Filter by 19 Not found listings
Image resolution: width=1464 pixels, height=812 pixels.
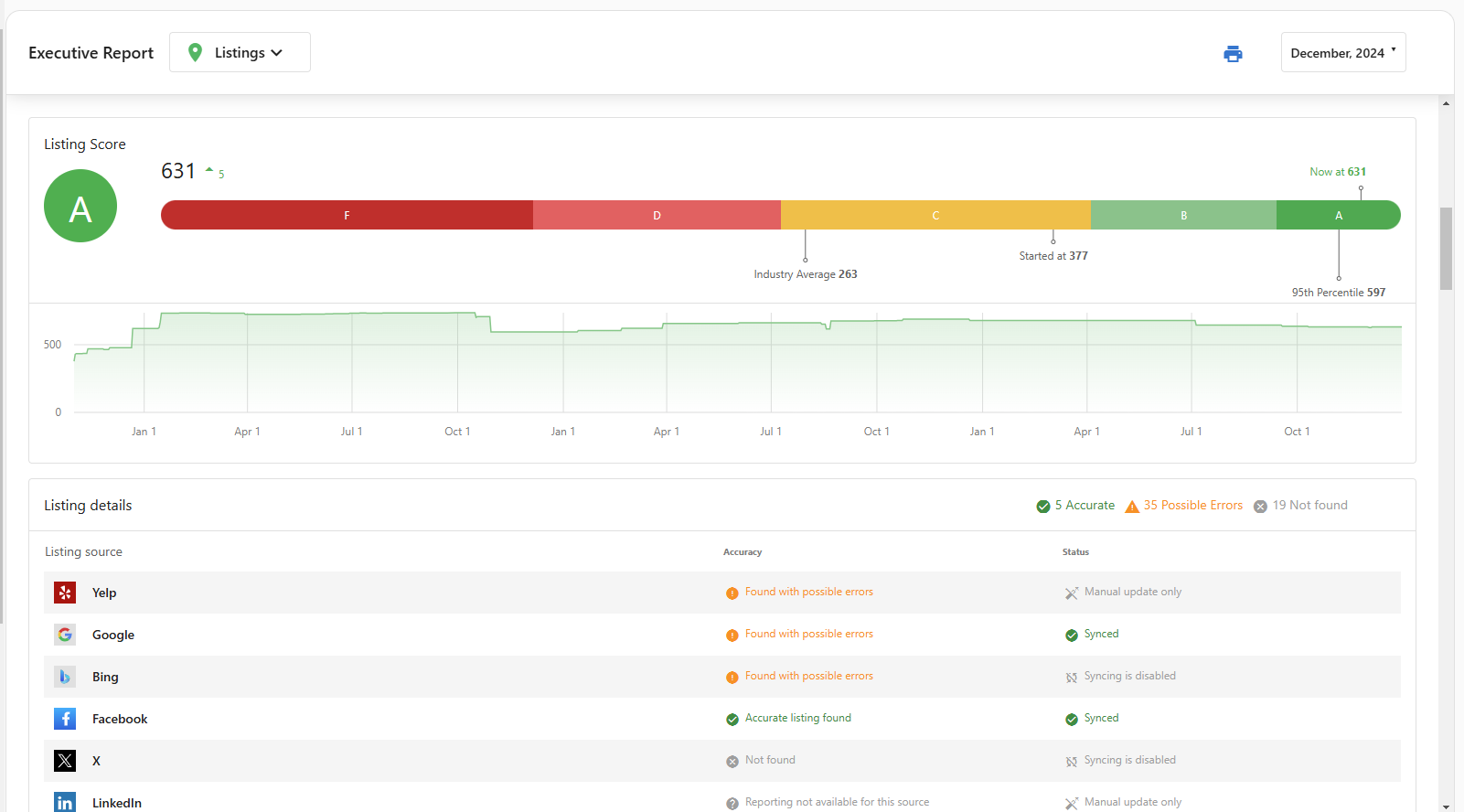pos(1300,506)
